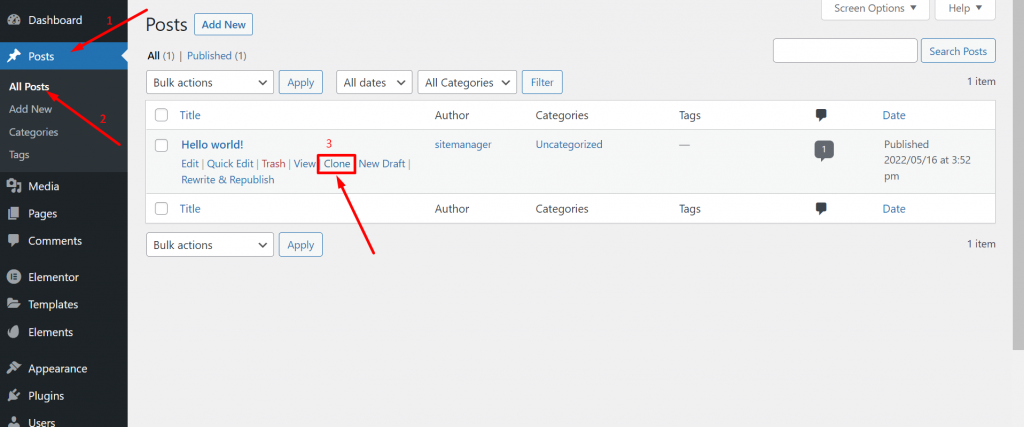Screen dimensions: 1024x427
Task: Click the Pages icon in sidebar
Action: point(14,213)
